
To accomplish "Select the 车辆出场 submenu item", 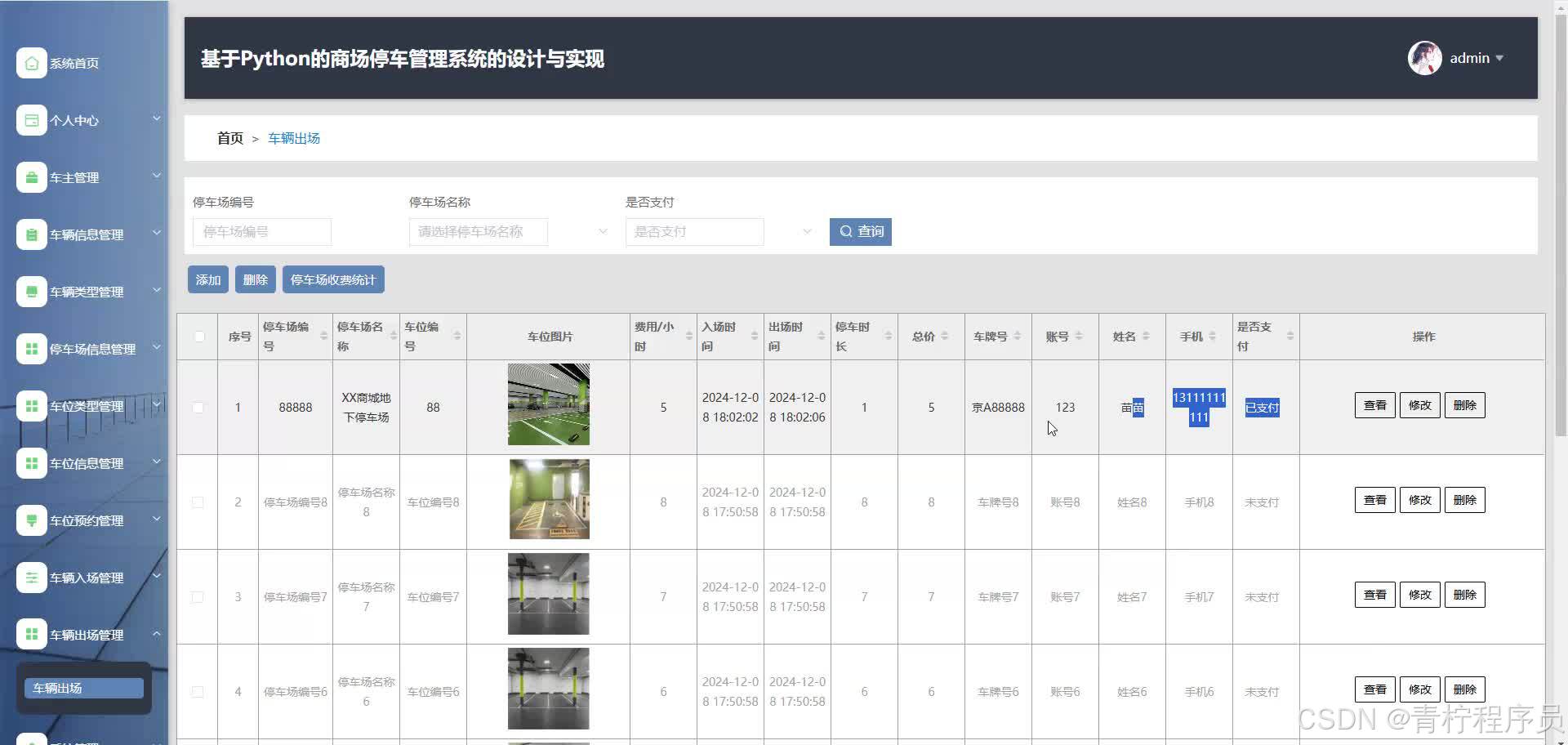I will tap(83, 688).
